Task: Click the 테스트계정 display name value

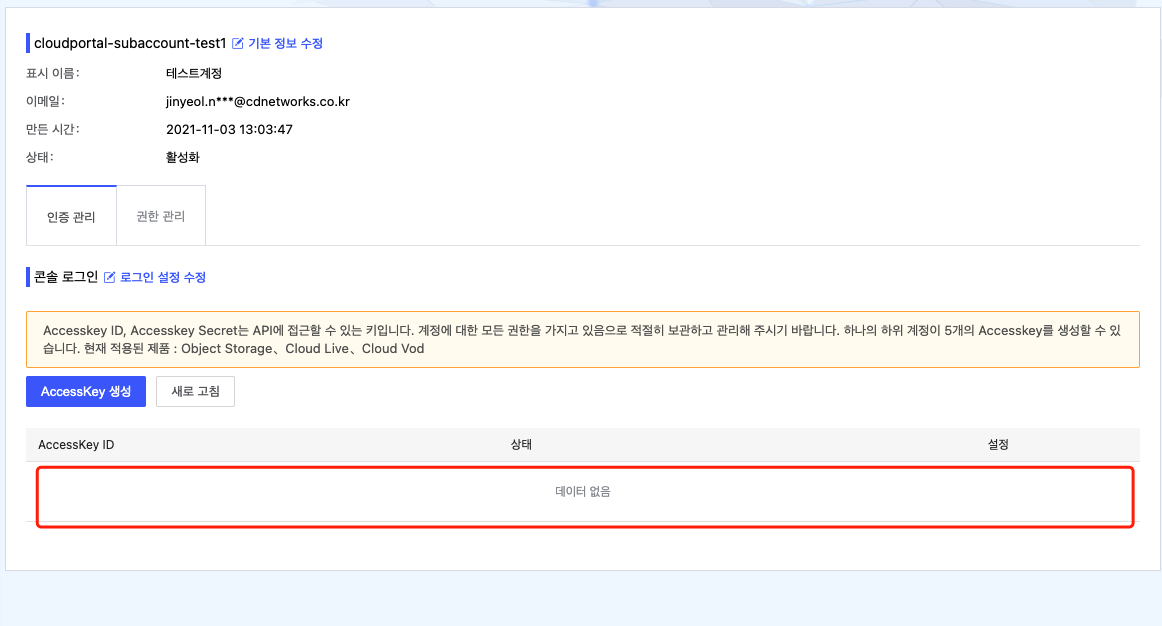Action: tap(194, 74)
